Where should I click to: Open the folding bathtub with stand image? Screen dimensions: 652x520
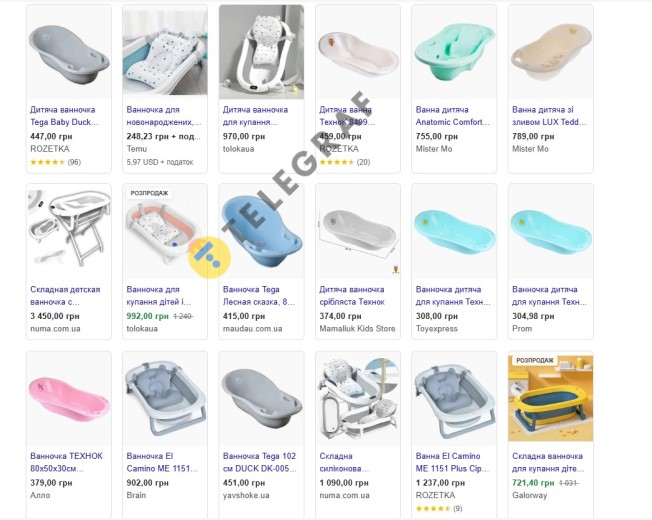(69, 232)
